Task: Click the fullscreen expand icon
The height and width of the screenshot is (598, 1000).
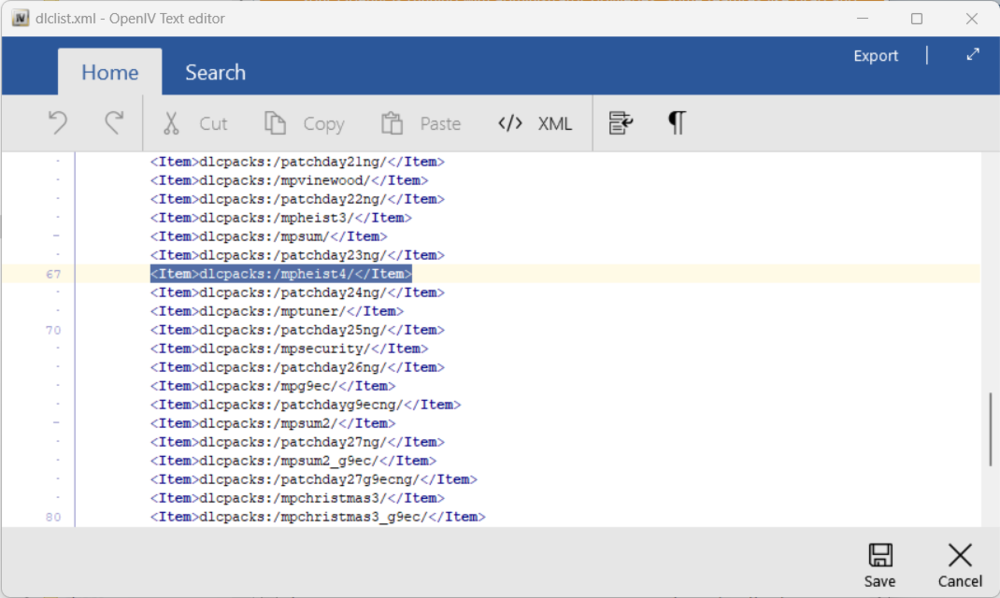Action: point(972,55)
